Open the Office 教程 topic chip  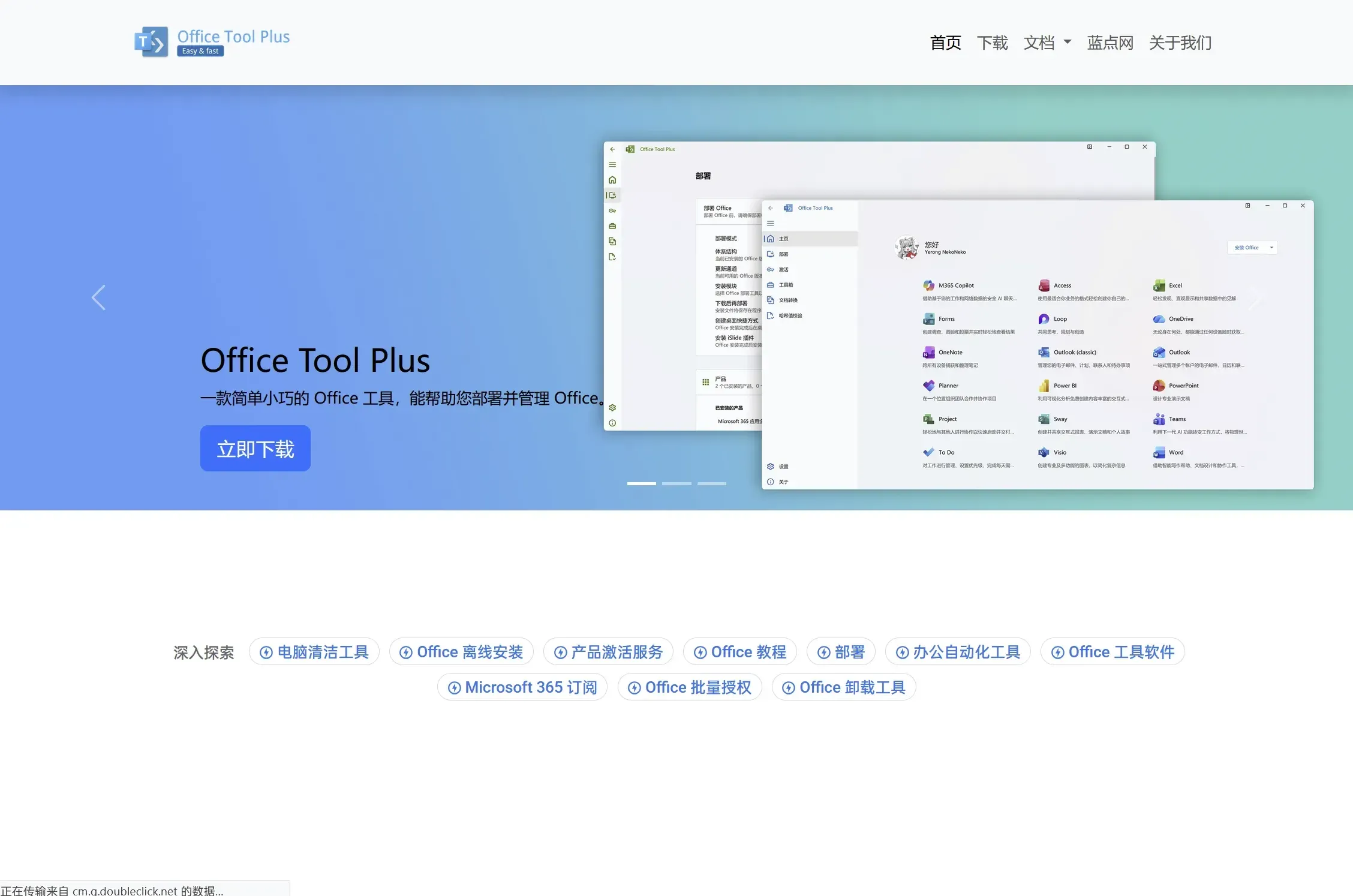pos(740,652)
